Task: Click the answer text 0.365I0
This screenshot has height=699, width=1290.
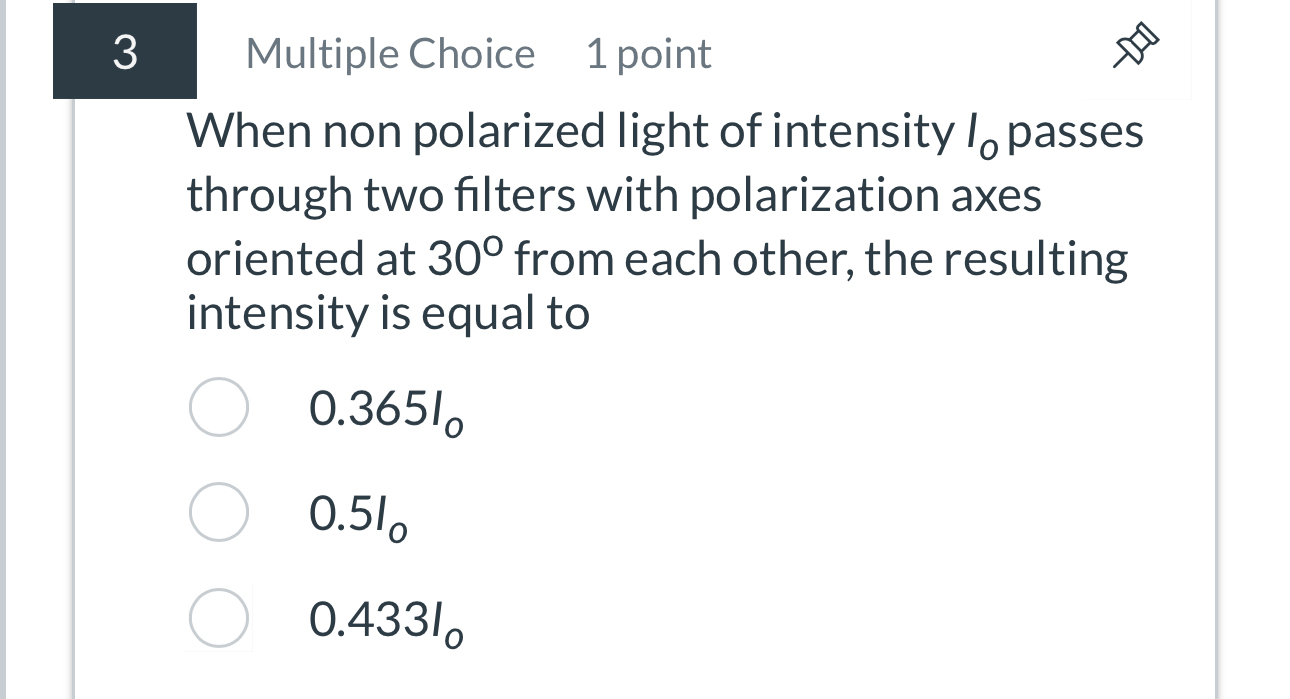Action: pyautogui.click(x=384, y=407)
